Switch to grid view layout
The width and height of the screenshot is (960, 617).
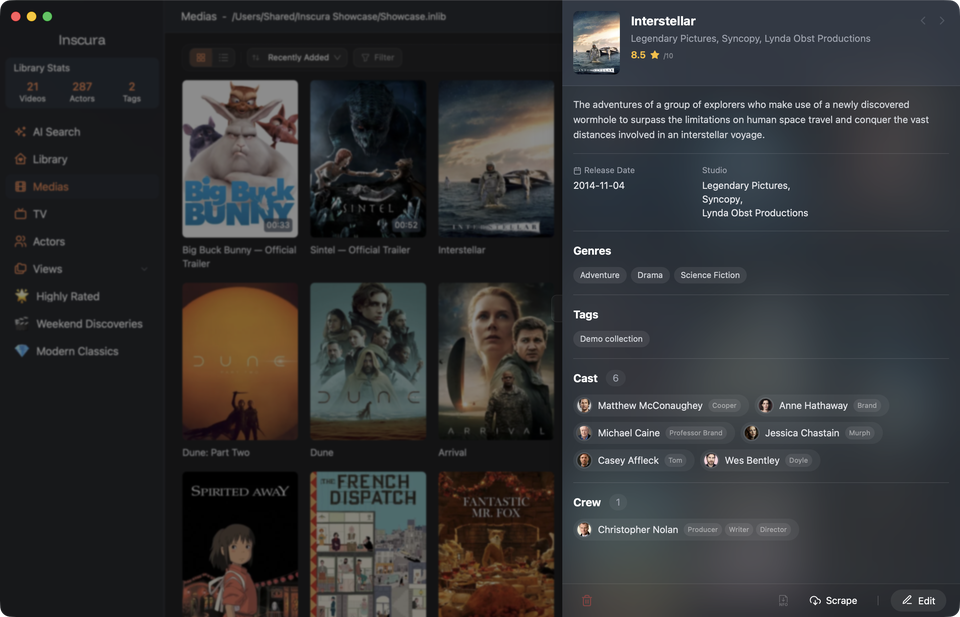point(201,58)
